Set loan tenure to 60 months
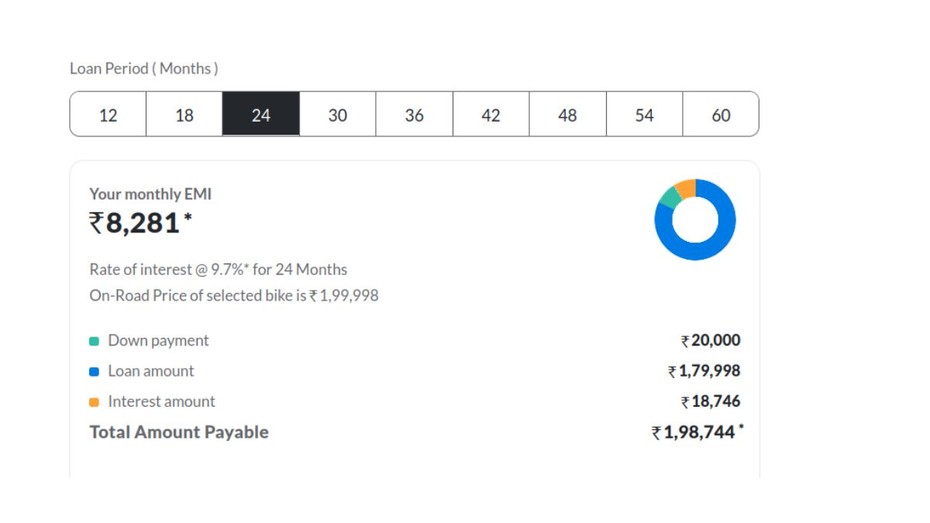This screenshot has width=930, height=523. [x=720, y=115]
